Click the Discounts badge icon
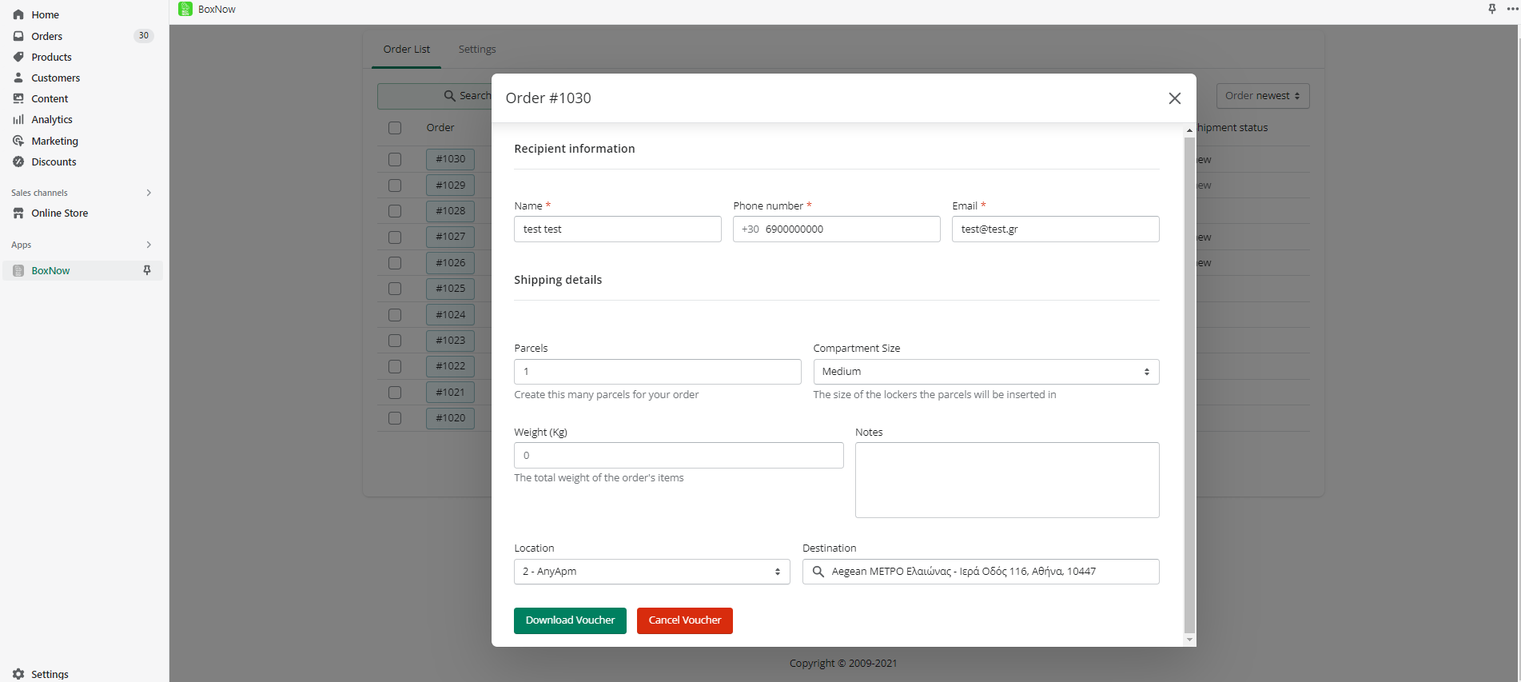1521x682 pixels. [x=18, y=162]
